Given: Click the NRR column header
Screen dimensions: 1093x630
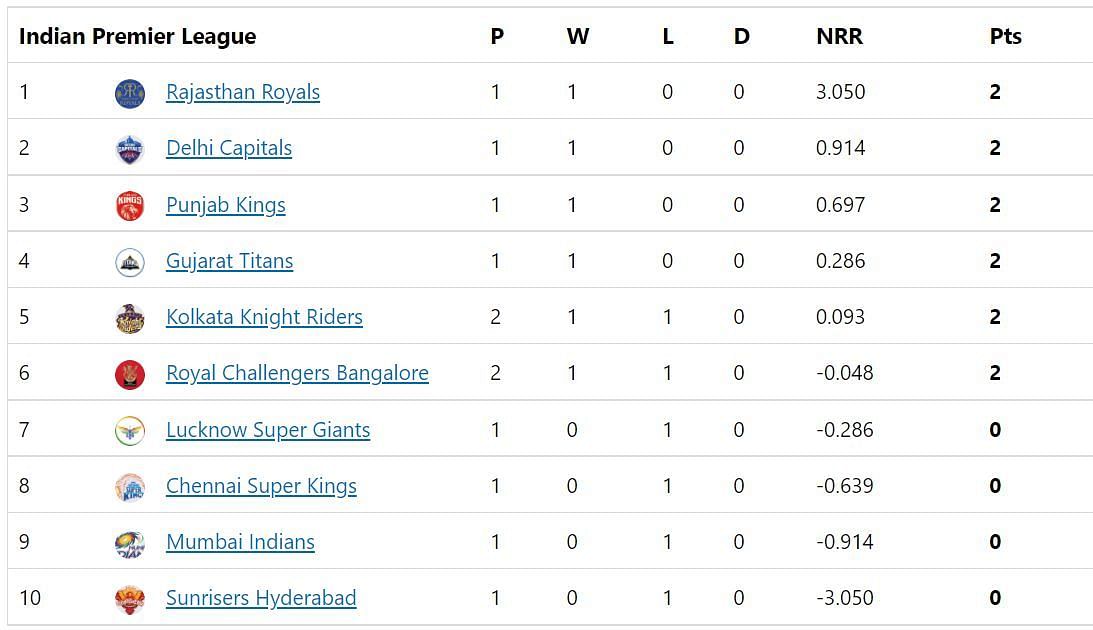Looking at the screenshot, I should 839,36.
